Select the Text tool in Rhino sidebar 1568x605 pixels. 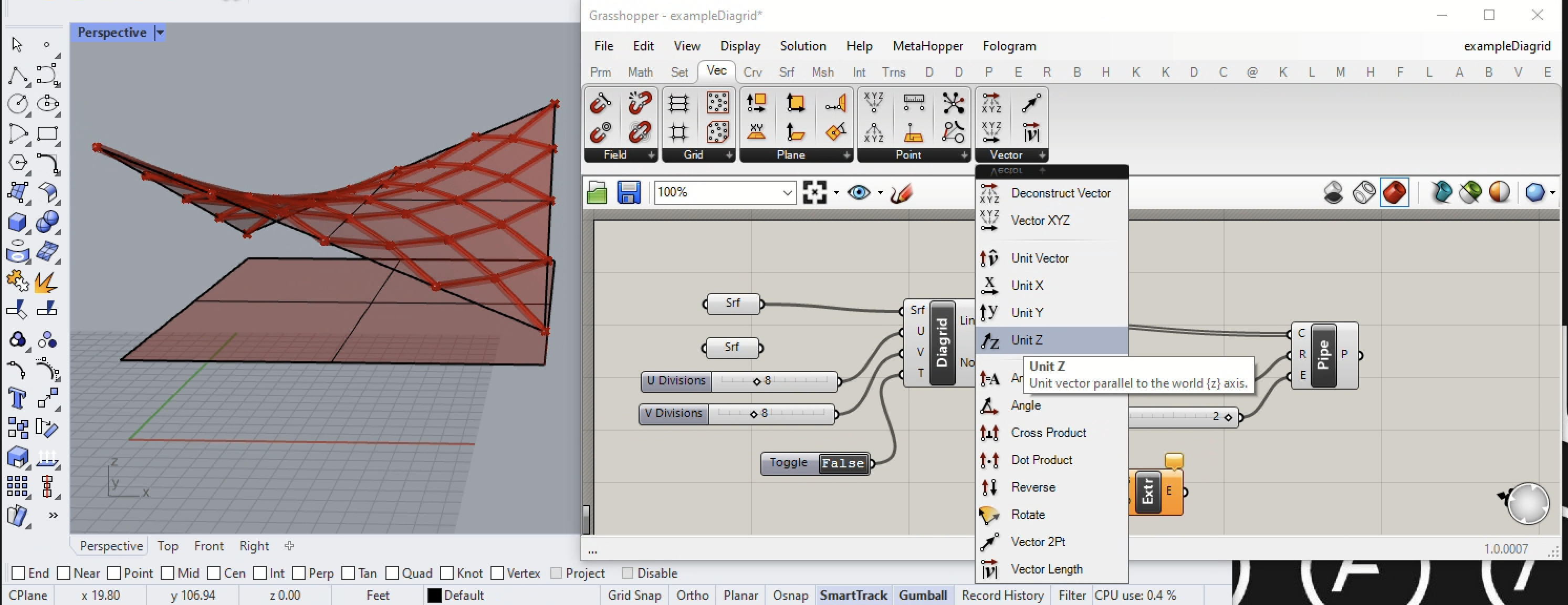click(x=17, y=399)
